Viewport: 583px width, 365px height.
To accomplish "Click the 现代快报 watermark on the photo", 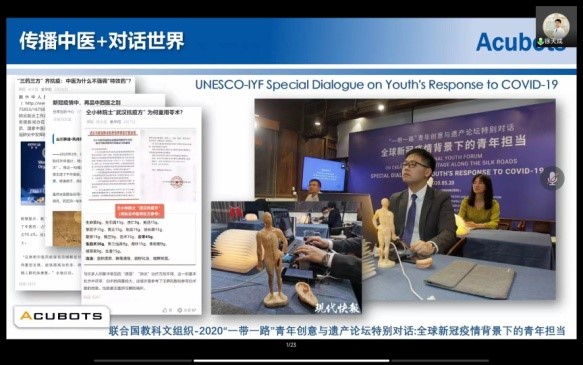I will click(x=337, y=307).
